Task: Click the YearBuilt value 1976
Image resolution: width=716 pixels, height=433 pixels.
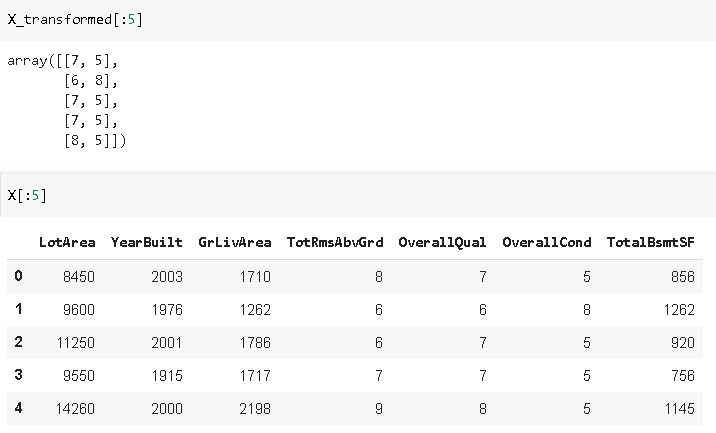Action: 167,310
